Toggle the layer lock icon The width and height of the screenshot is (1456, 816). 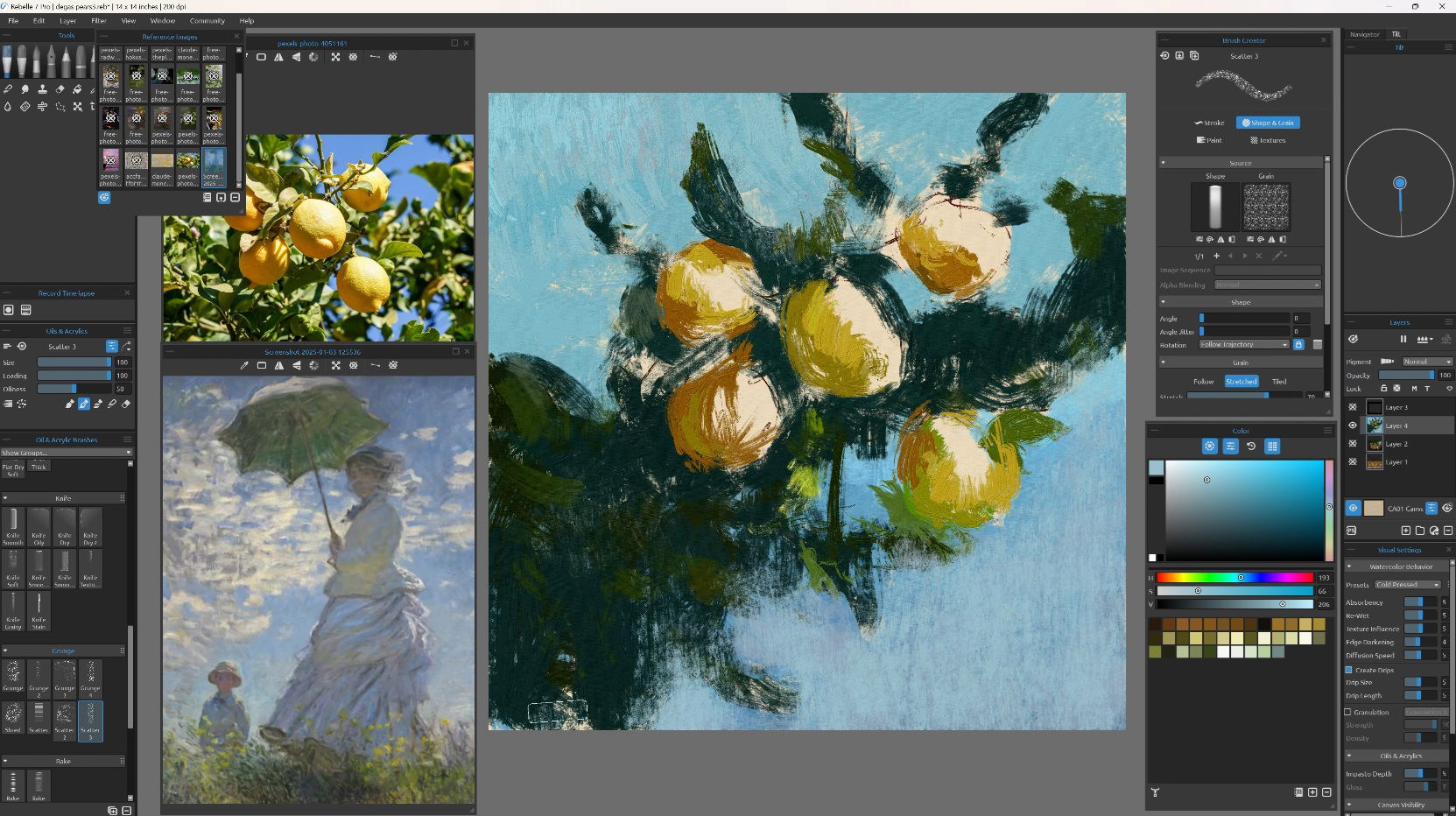click(x=1384, y=388)
